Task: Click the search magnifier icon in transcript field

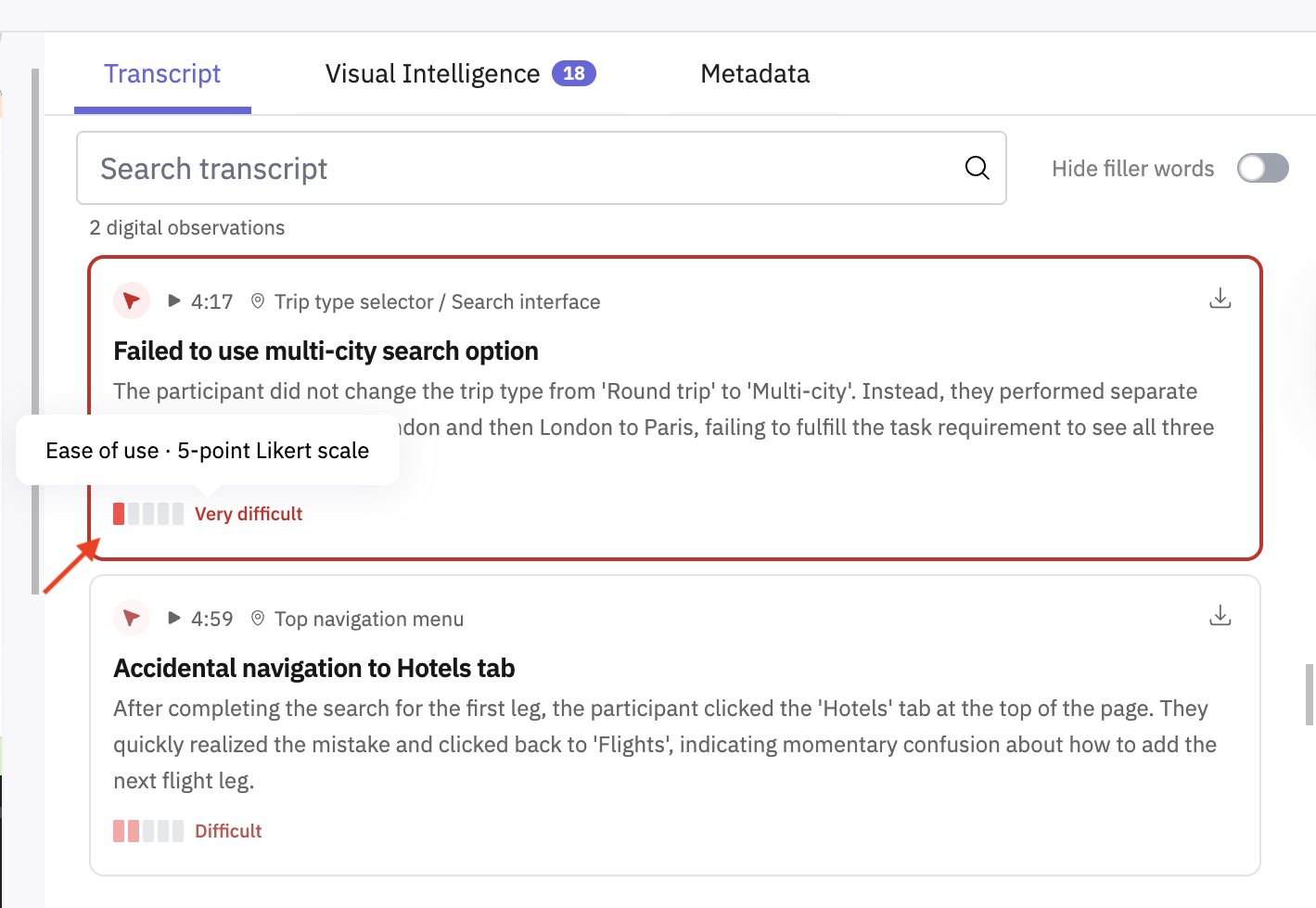Action: (977, 168)
